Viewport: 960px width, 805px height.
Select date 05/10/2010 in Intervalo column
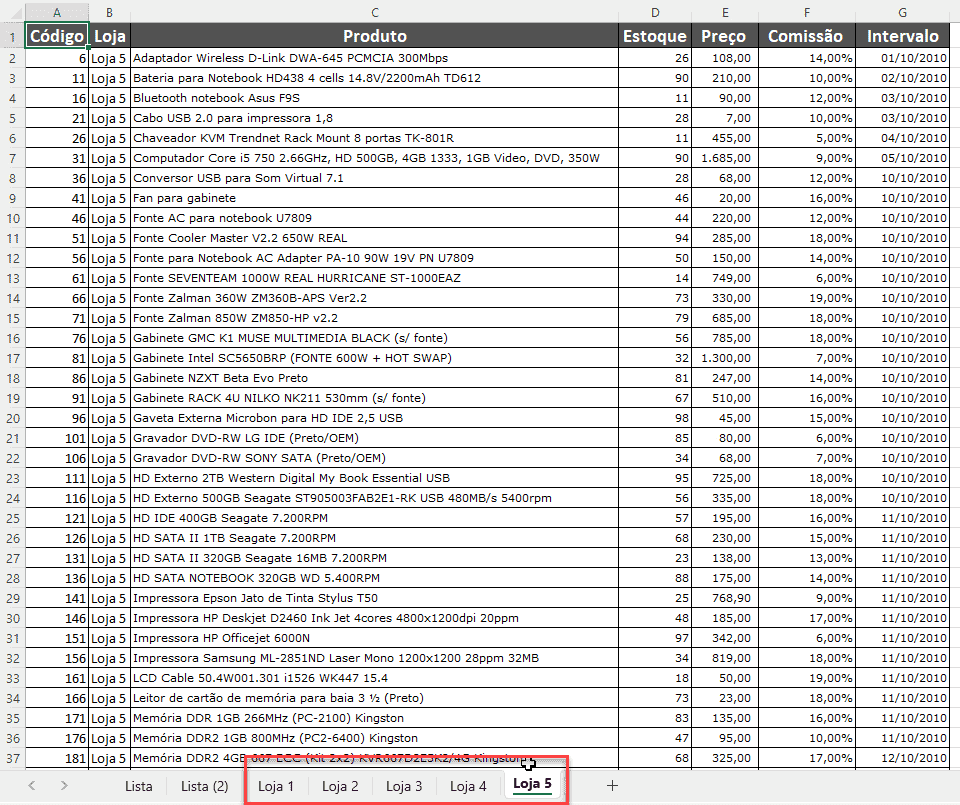[x=902, y=158]
